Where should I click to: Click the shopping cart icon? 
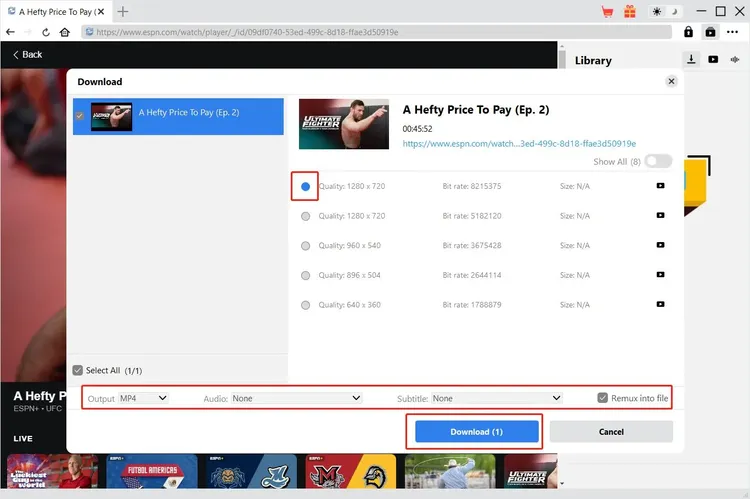tap(607, 12)
